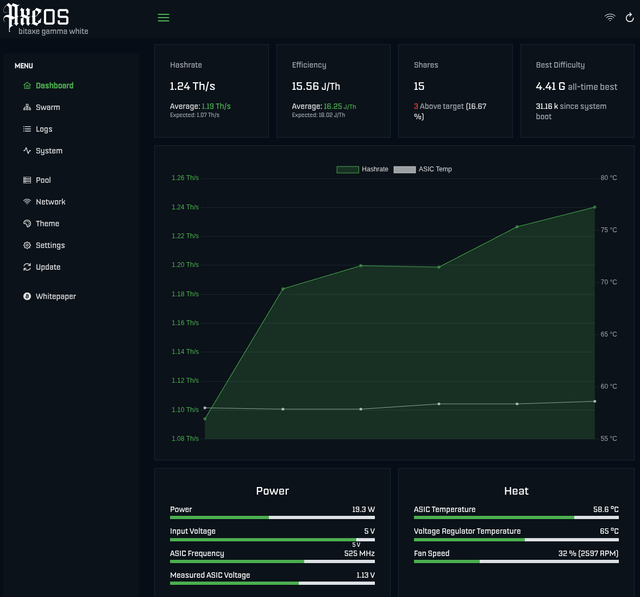Click the Dashboard home icon
The width and height of the screenshot is (640, 597).
pyautogui.click(x=27, y=86)
